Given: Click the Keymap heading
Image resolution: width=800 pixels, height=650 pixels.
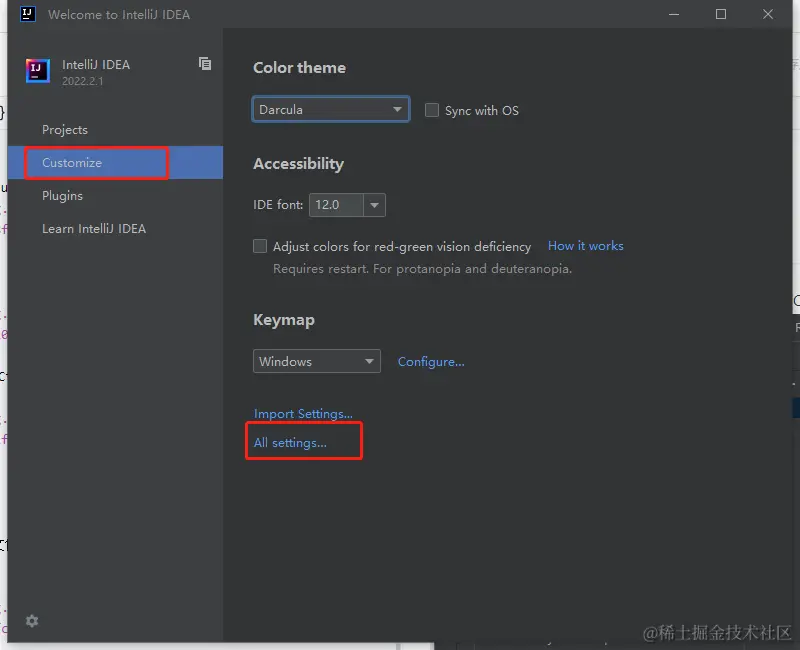Looking at the screenshot, I should (x=284, y=320).
